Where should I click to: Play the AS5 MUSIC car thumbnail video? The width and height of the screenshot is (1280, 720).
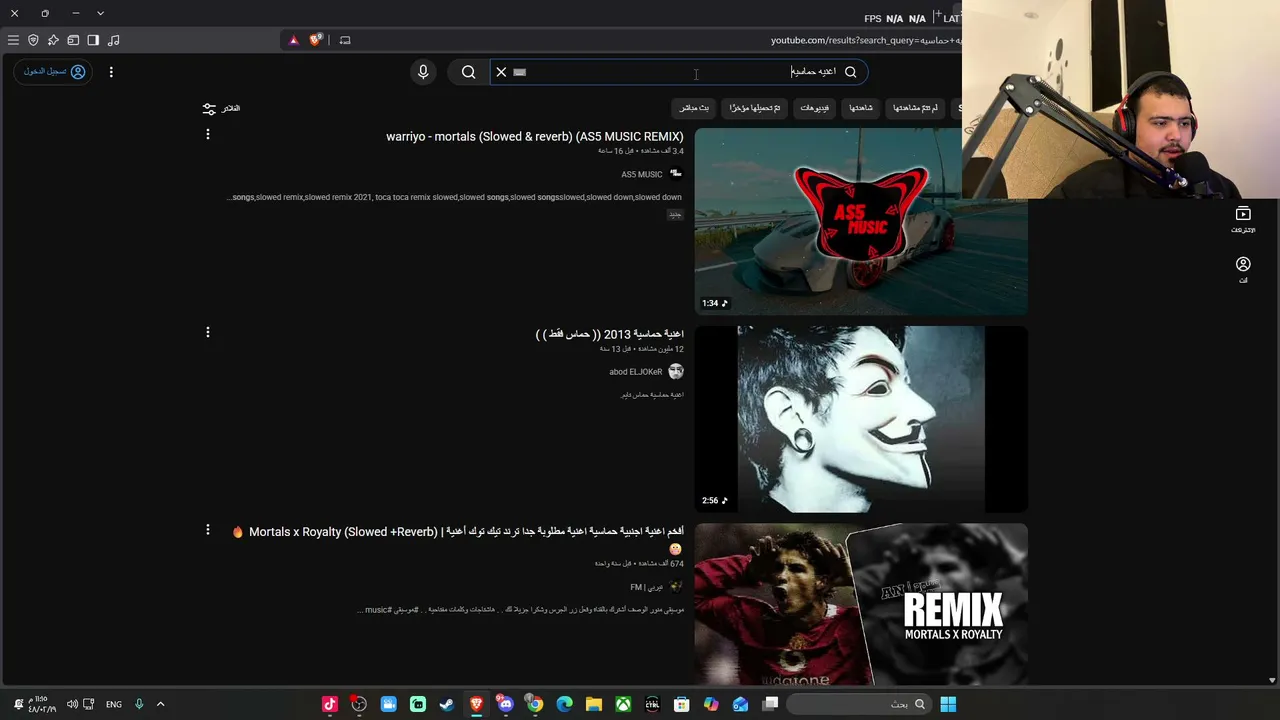coord(861,222)
